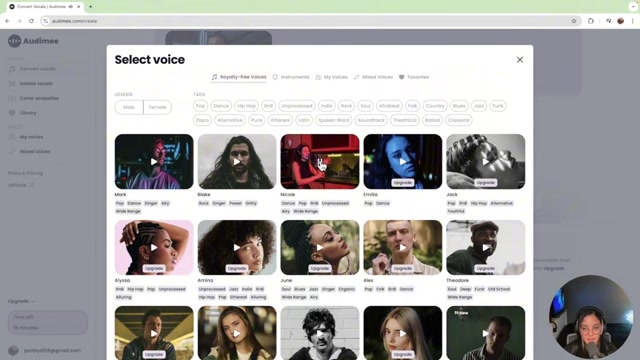Viewport: 640px width, 360px height.
Task: Play Mark's voice preview
Action: click(x=154, y=162)
